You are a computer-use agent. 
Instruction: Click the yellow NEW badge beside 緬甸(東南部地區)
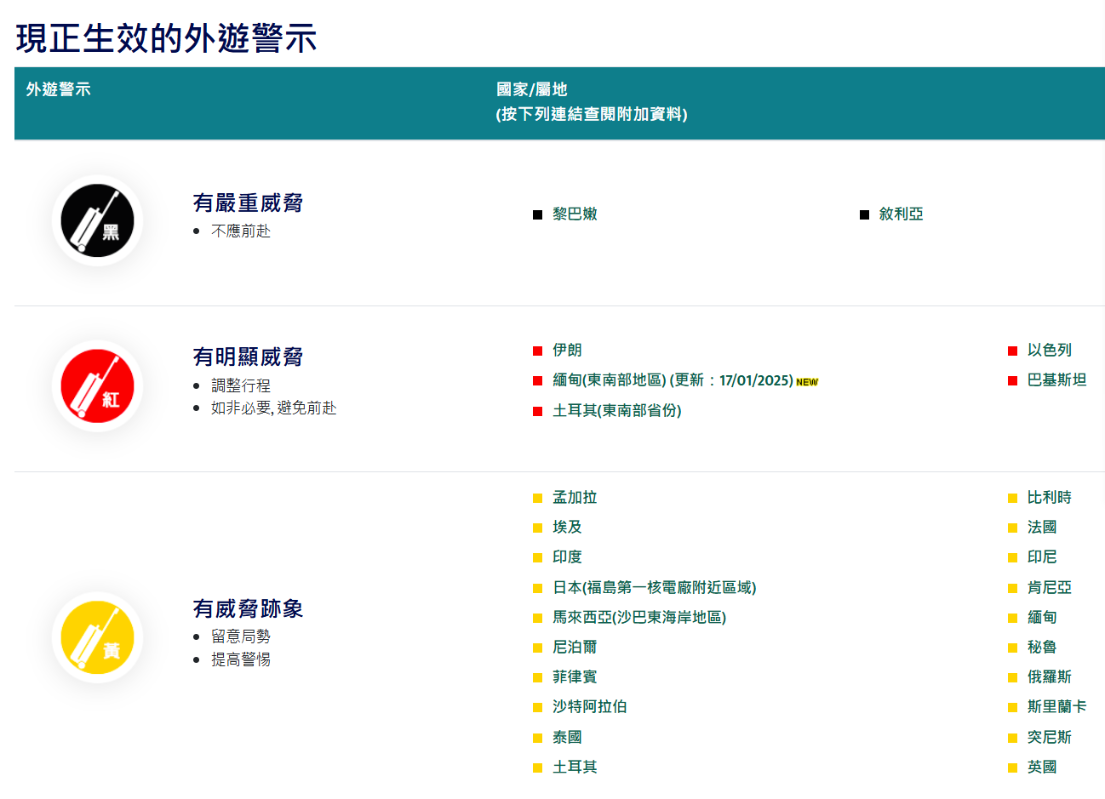pyautogui.click(x=807, y=382)
